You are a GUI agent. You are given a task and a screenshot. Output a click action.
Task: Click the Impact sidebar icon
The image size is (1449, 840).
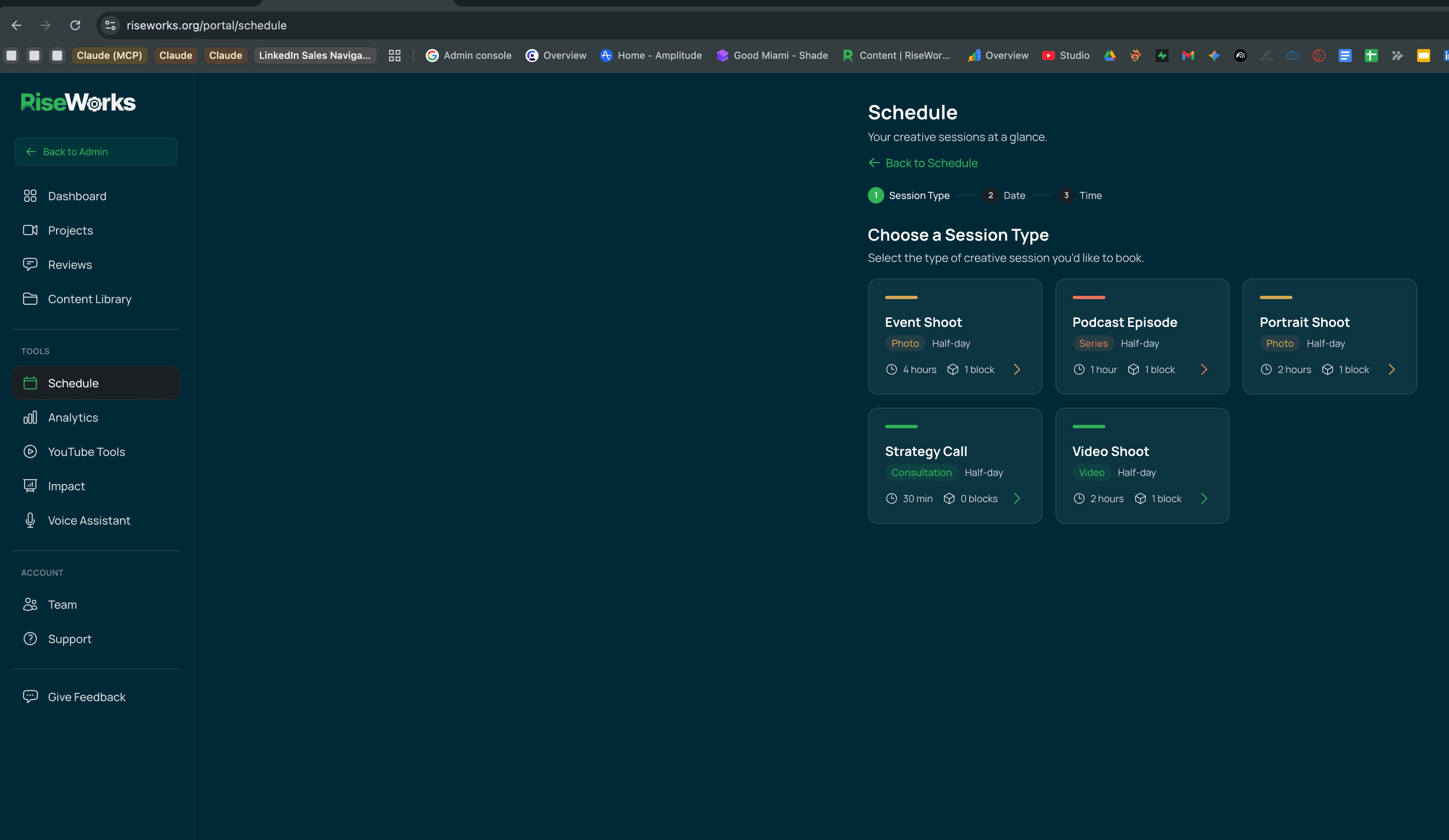pyautogui.click(x=30, y=486)
